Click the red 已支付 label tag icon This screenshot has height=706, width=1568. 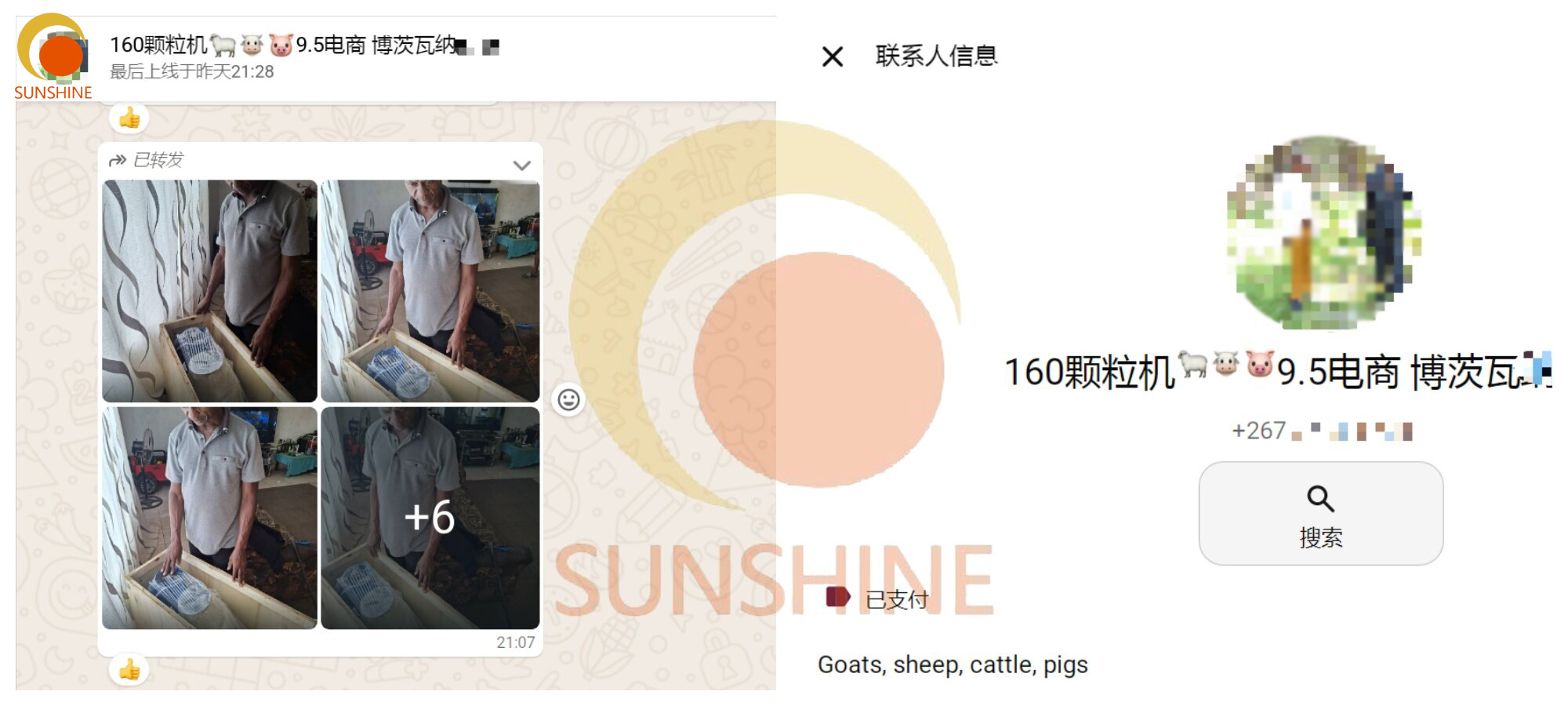point(838,597)
